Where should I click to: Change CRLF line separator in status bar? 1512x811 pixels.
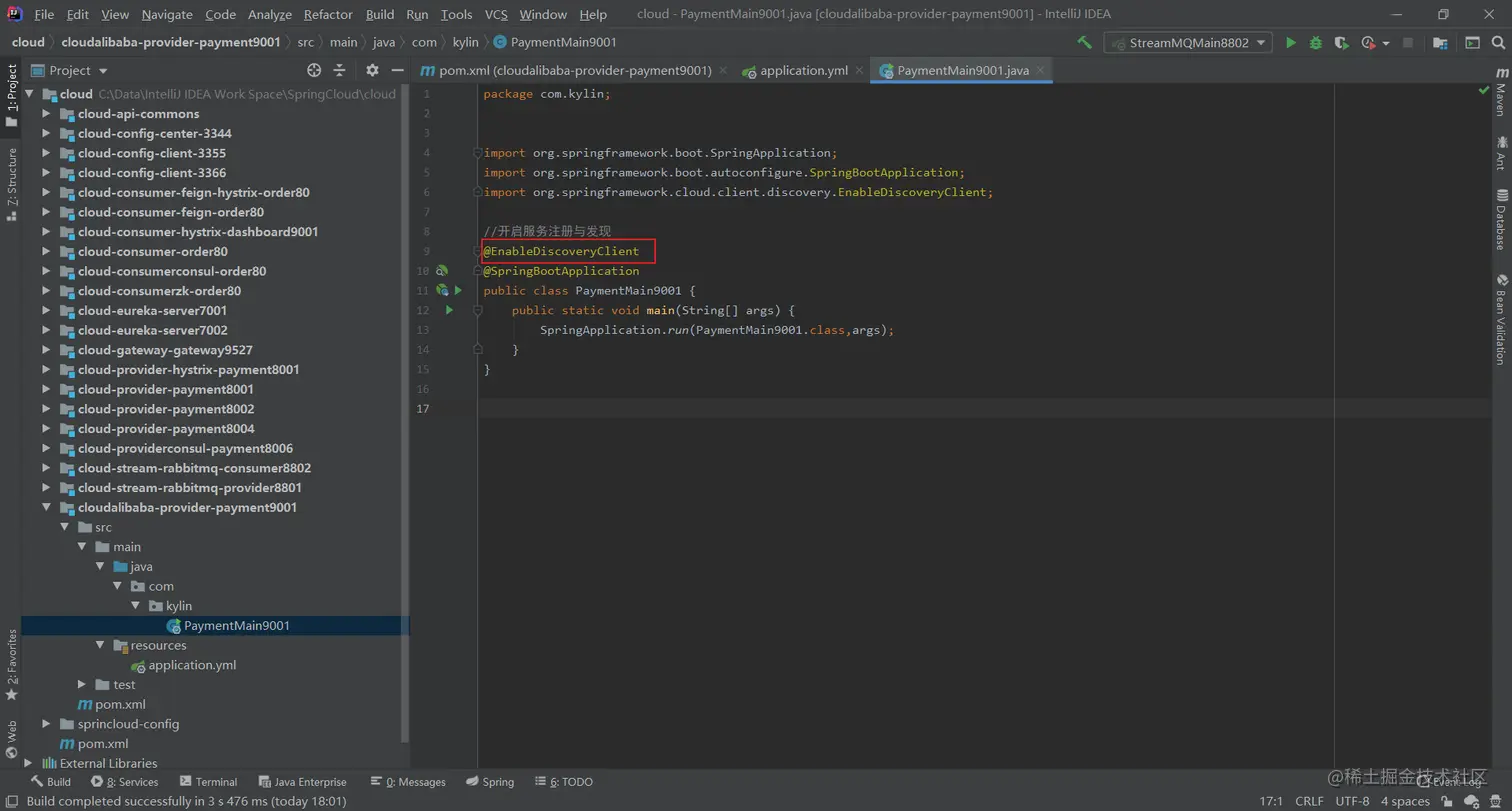(1309, 801)
